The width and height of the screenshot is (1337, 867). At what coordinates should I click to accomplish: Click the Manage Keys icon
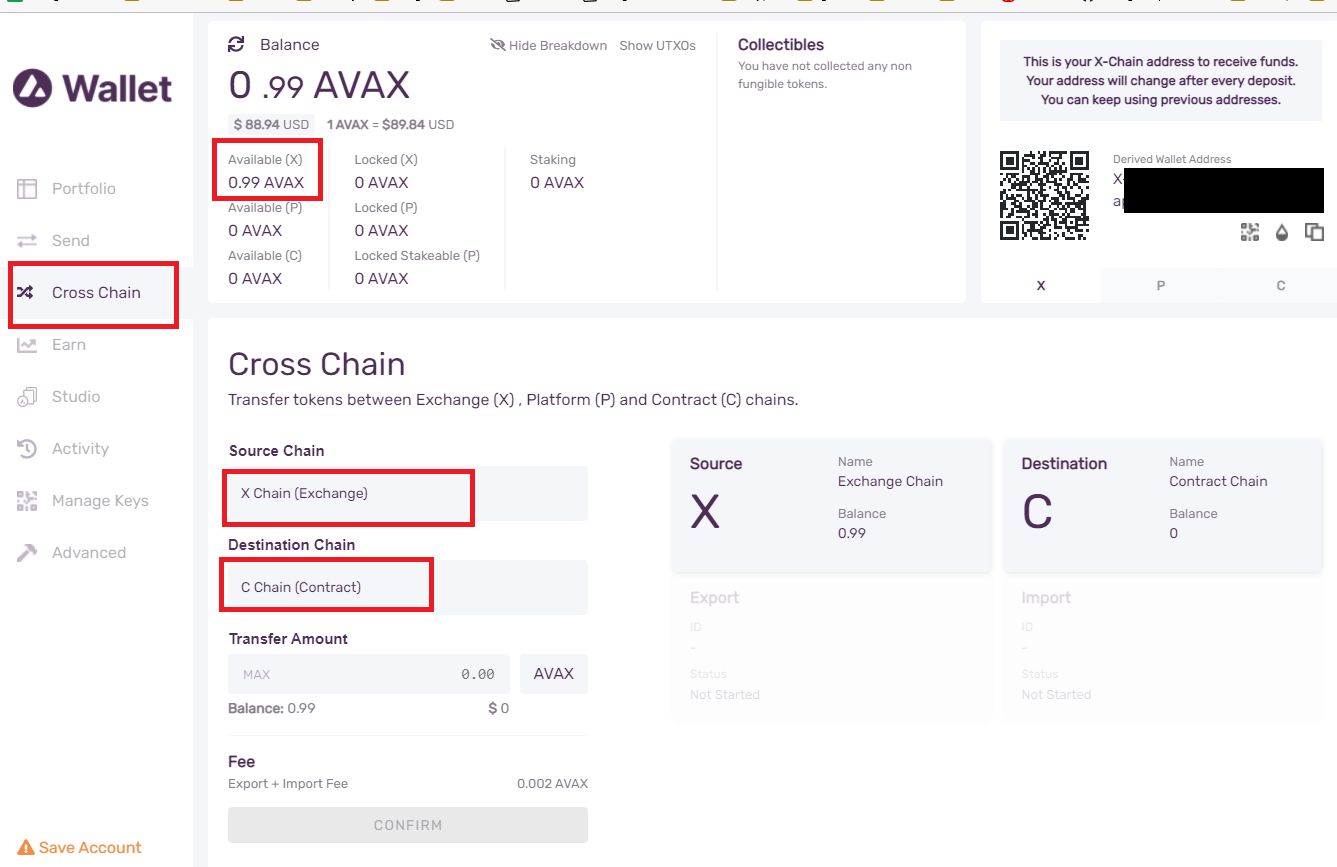(27, 500)
